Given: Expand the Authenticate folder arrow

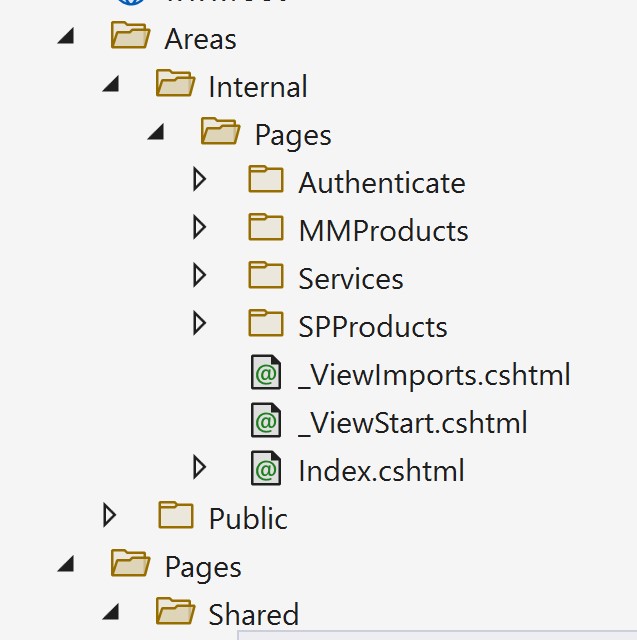Looking at the screenshot, I should click(x=199, y=179).
